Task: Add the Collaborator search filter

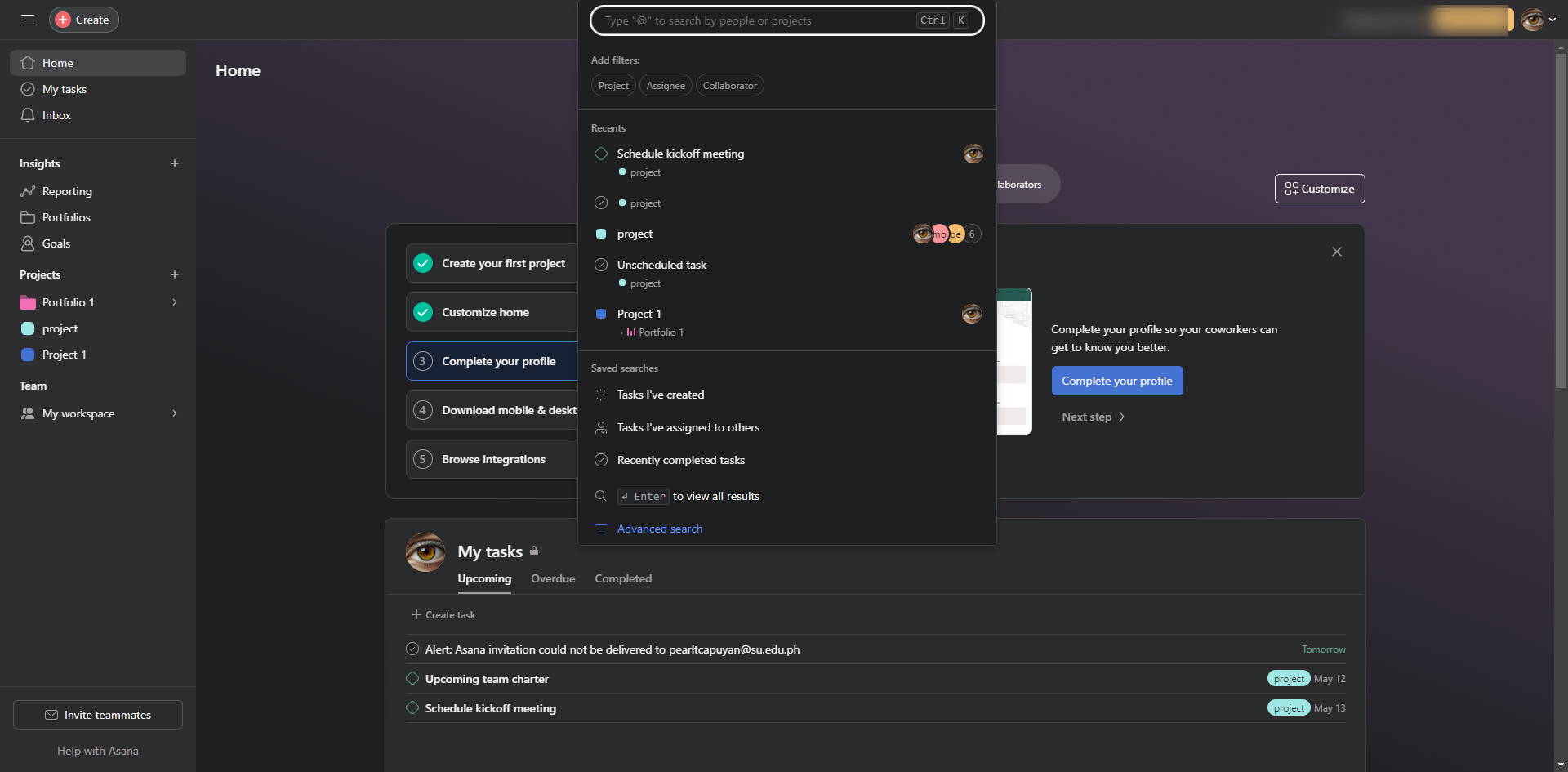Action: pos(730,86)
